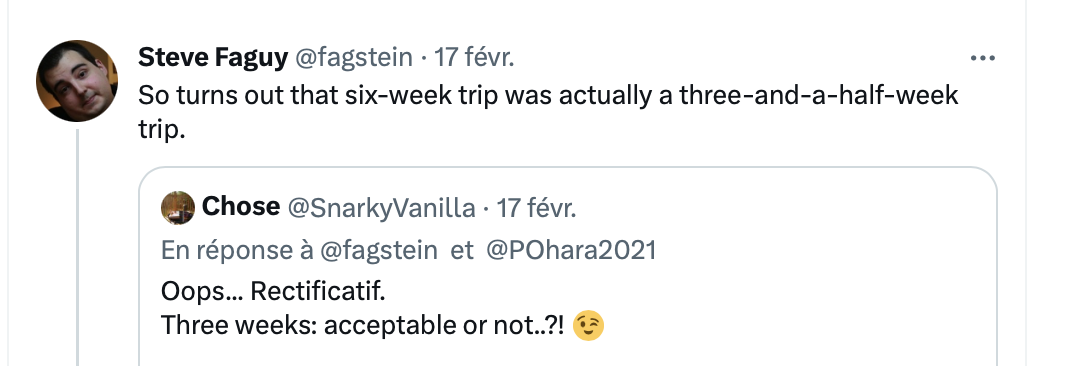Screen dimensions: 1068x366
Task: Click the @POhara2021 mention
Action: click(571, 250)
